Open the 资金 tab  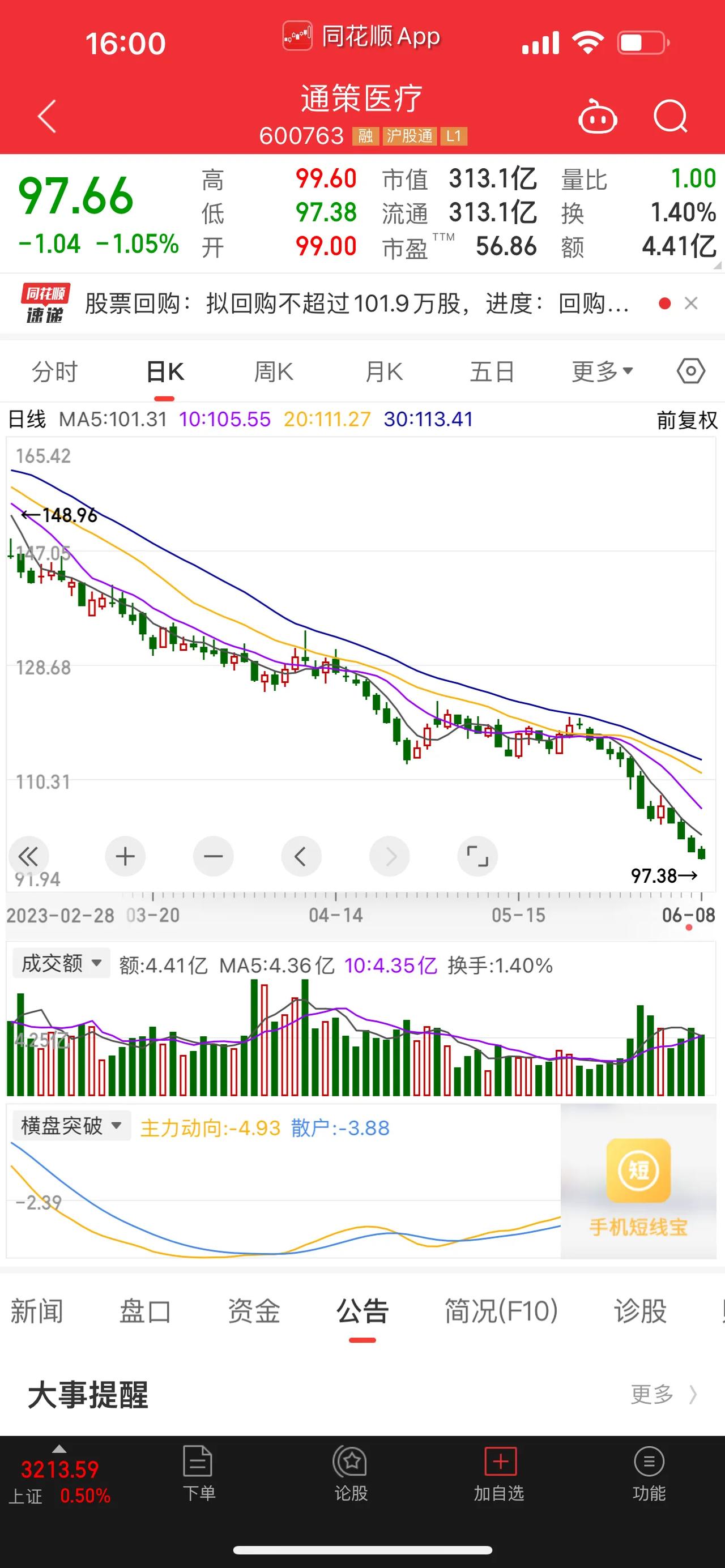coord(253,1310)
